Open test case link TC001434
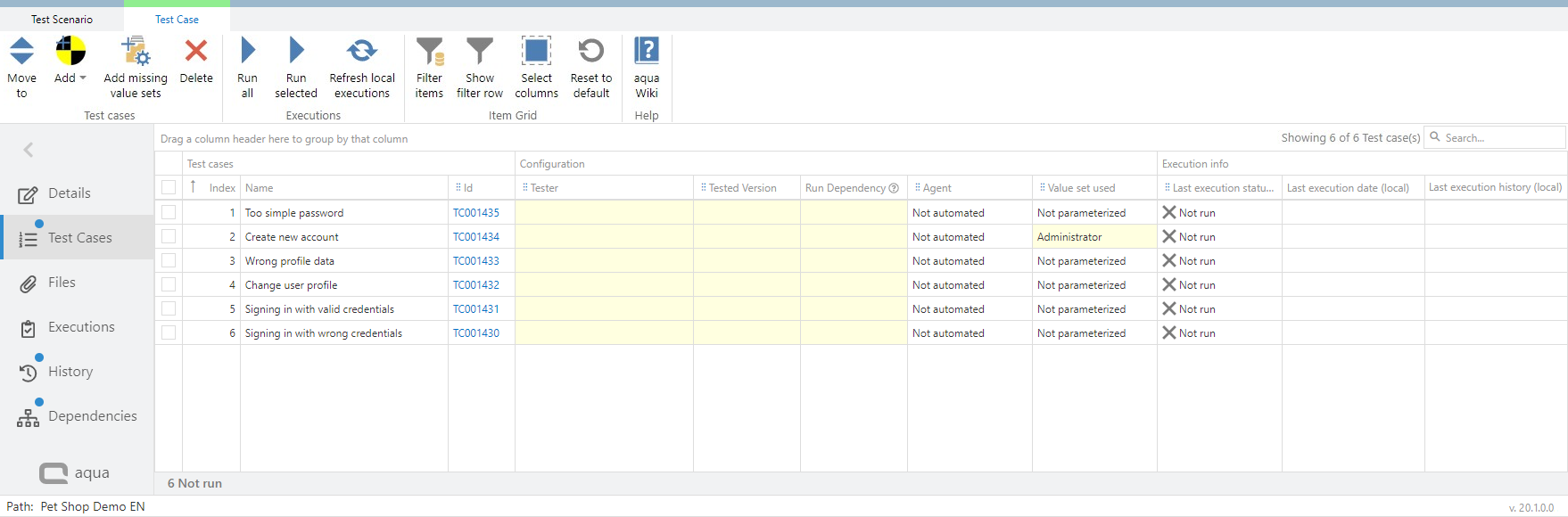1568x517 pixels. (476, 237)
